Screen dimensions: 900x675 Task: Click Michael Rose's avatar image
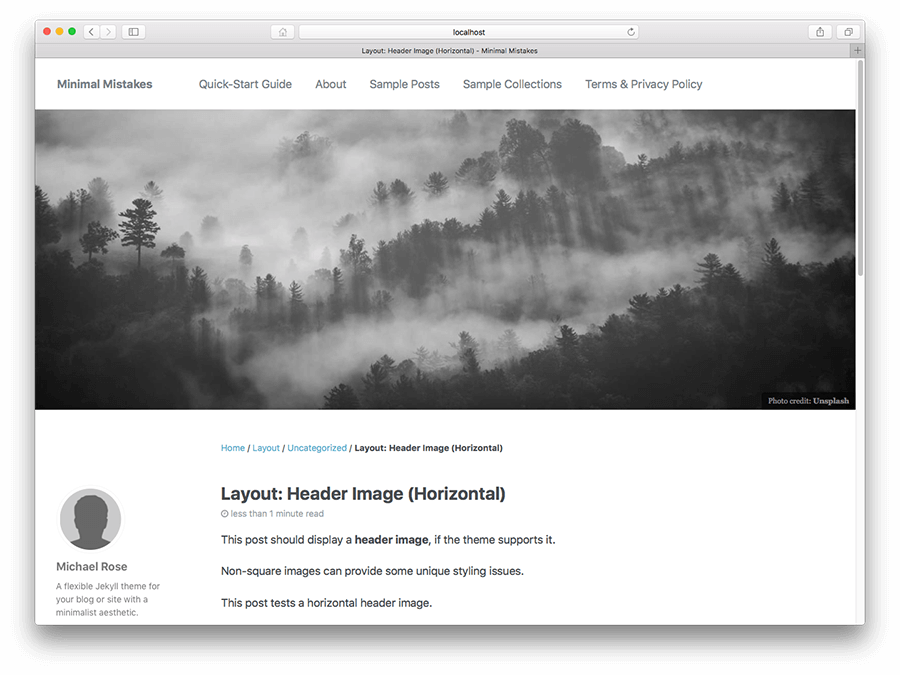(90, 518)
